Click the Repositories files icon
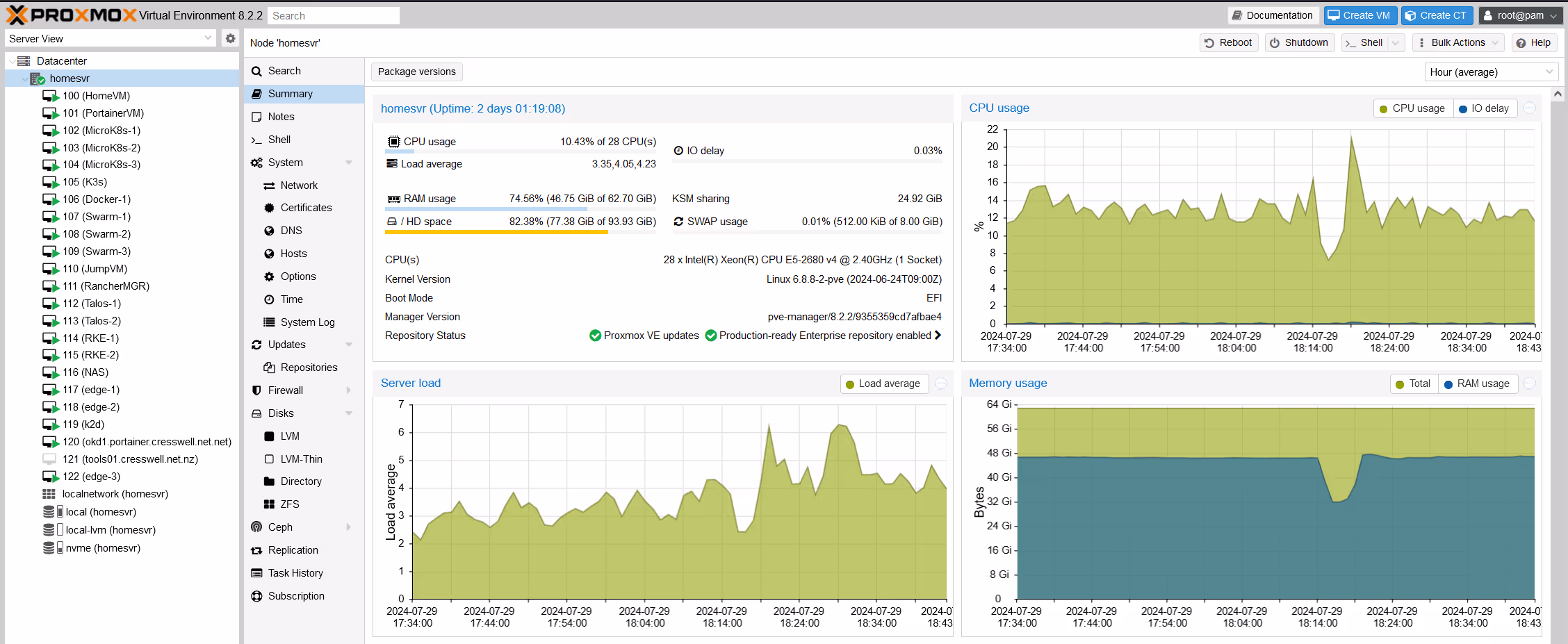This screenshot has height=644, width=1568. pyautogui.click(x=269, y=368)
